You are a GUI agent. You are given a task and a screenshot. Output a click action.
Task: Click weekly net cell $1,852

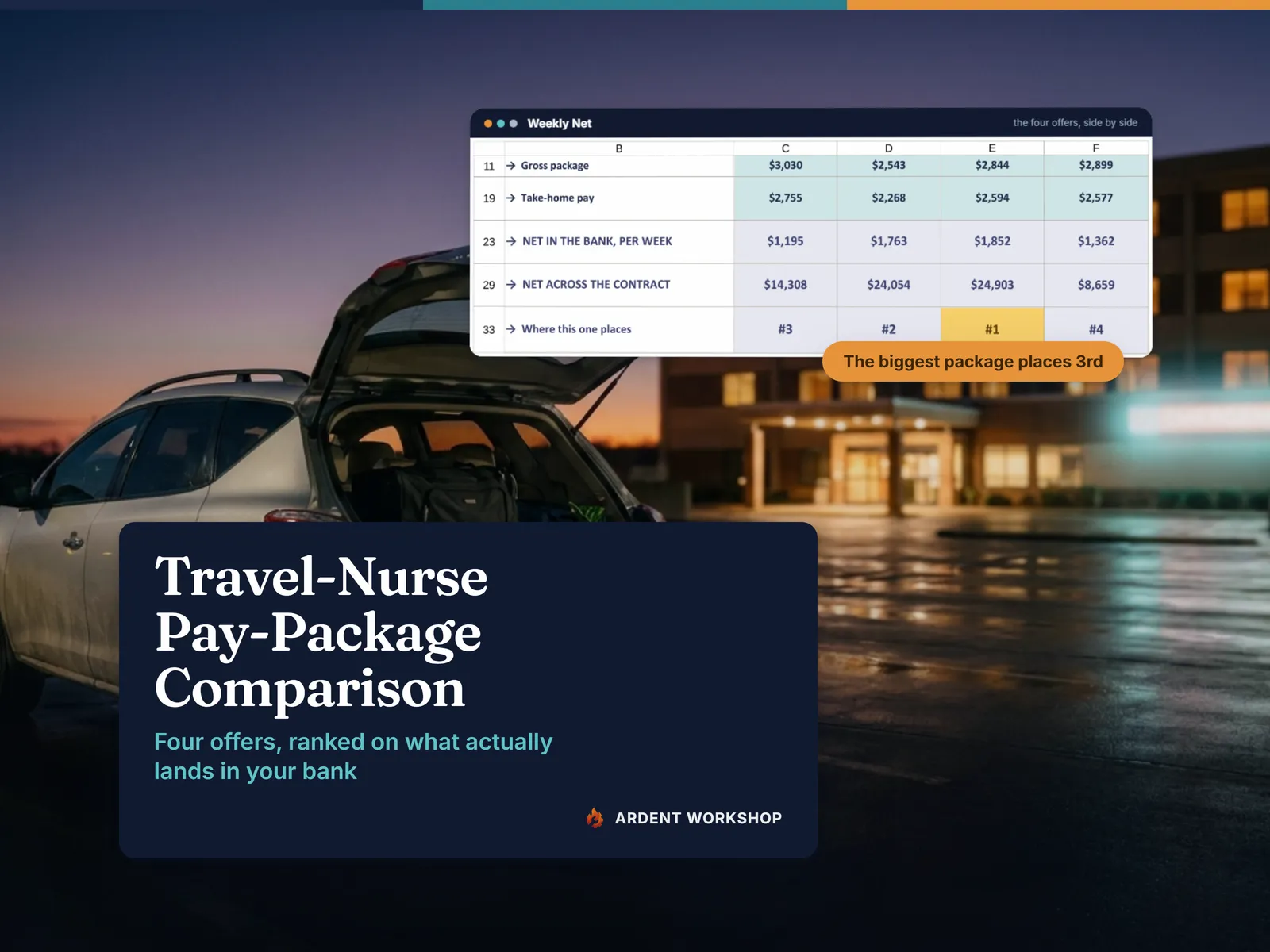992,241
